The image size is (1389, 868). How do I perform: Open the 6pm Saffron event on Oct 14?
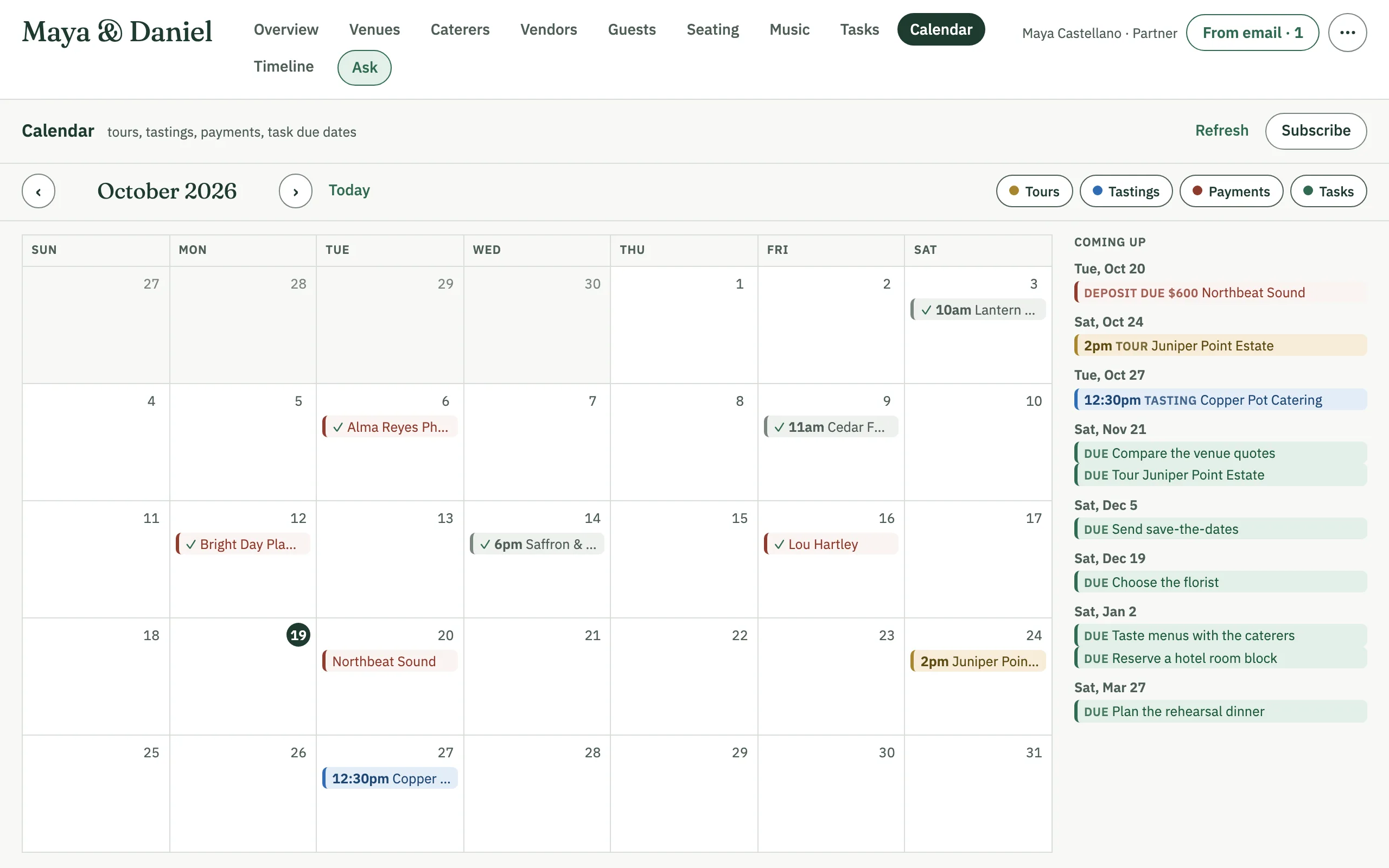(x=537, y=544)
